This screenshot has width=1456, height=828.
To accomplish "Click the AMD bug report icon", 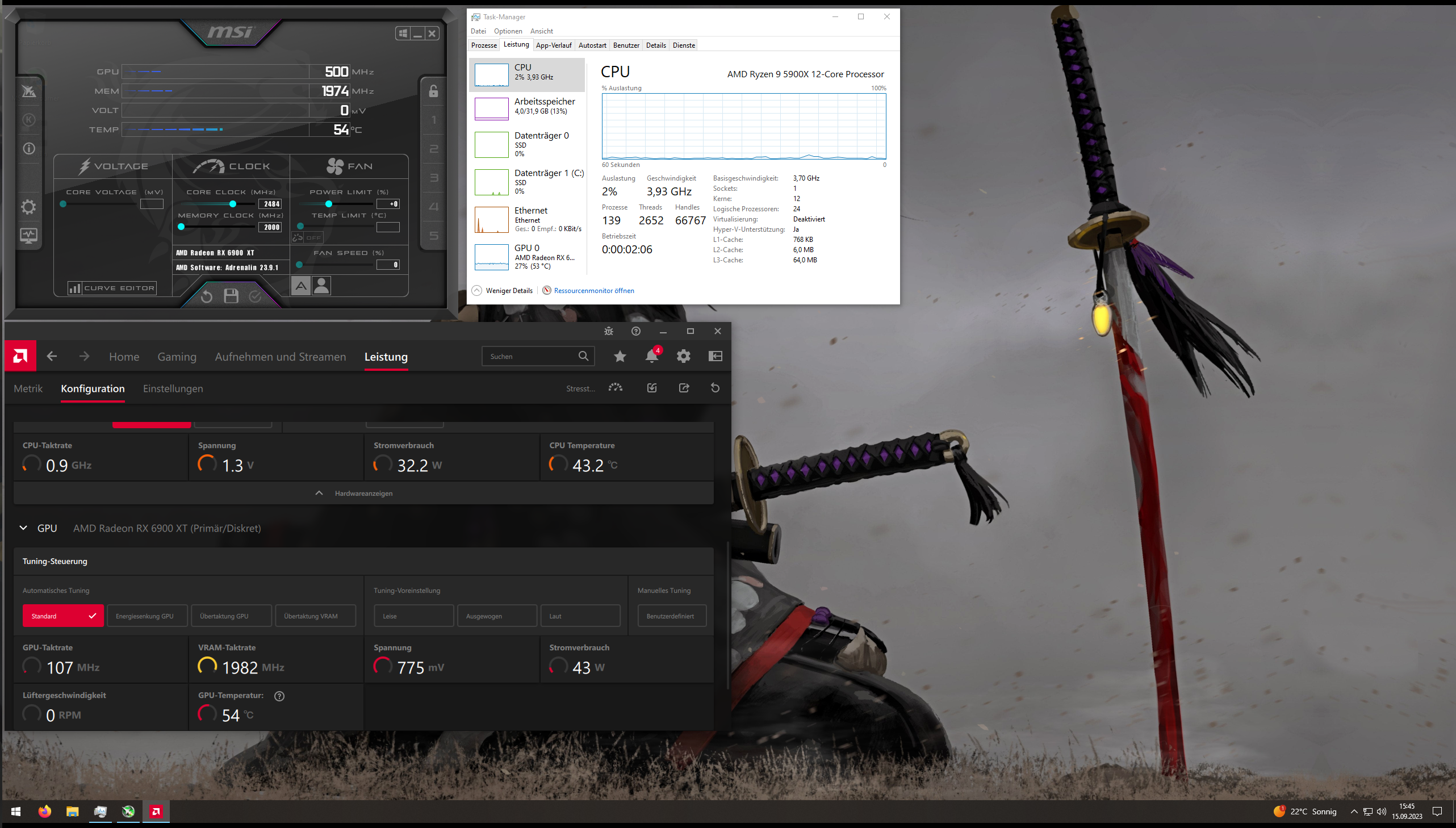I will (x=608, y=332).
